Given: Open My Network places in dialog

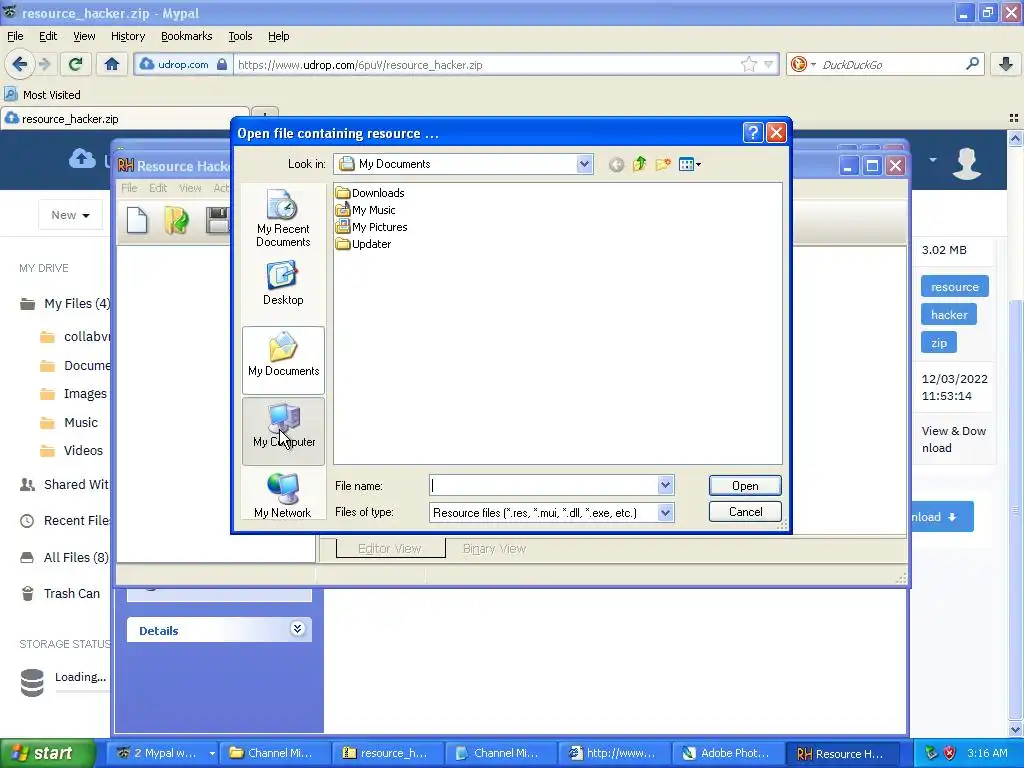Looking at the screenshot, I should [x=283, y=495].
